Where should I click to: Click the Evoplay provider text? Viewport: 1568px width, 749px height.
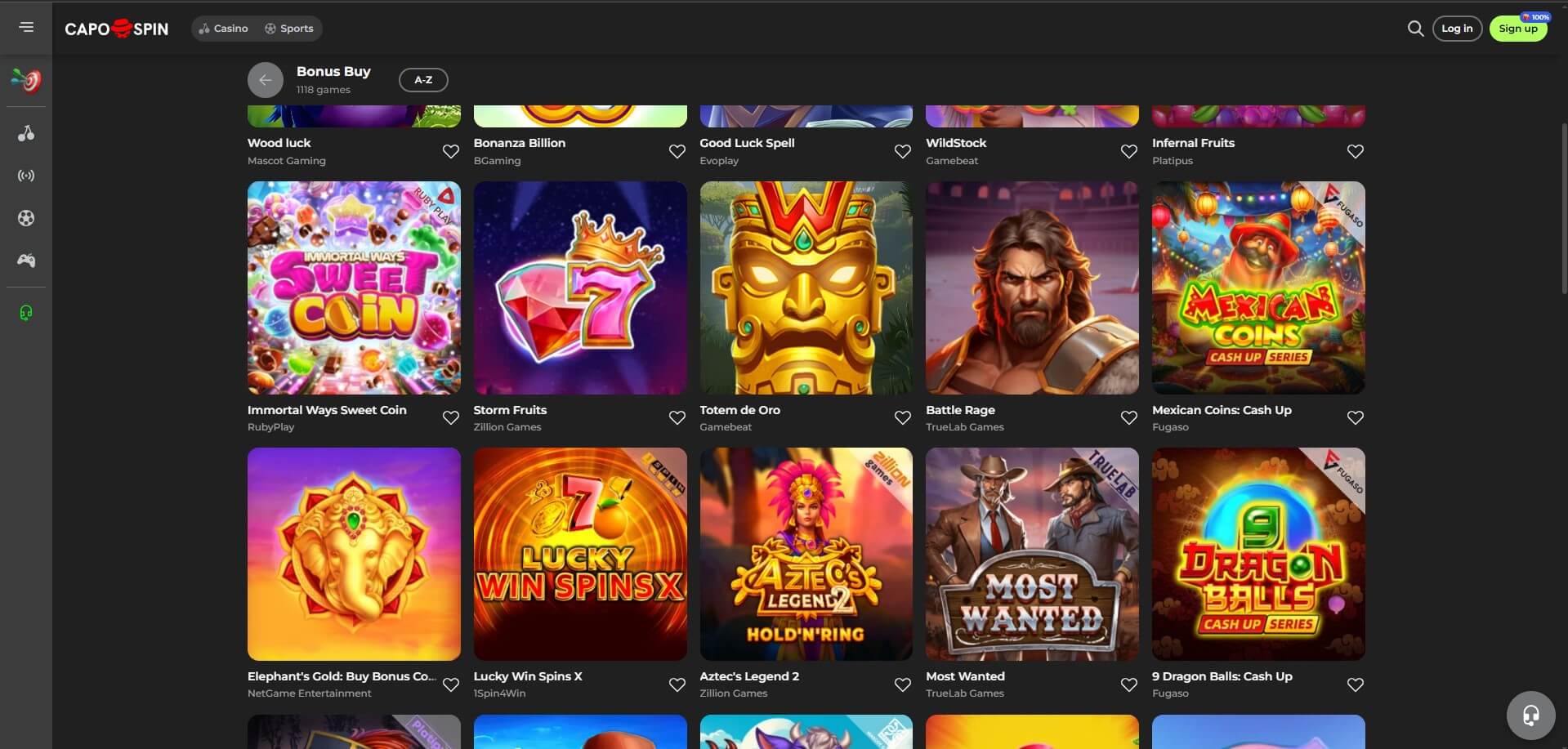[x=719, y=161]
